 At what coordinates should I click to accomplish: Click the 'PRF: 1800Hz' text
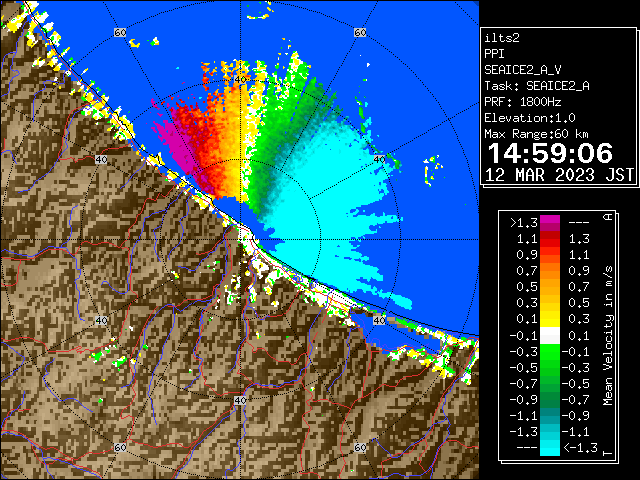(x=523, y=102)
